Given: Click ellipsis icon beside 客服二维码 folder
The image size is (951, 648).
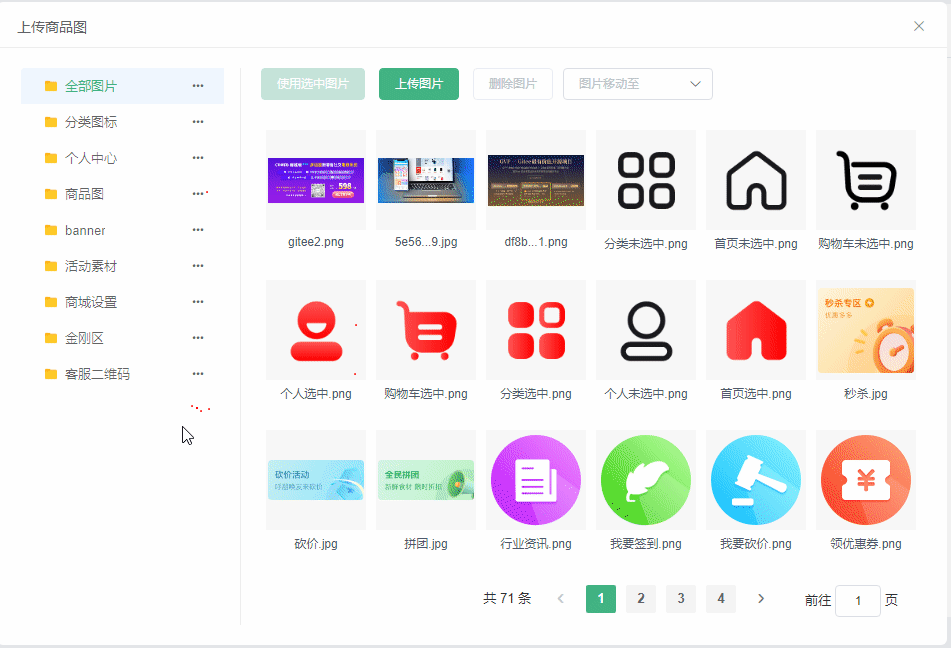Looking at the screenshot, I should pyautogui.click(x=198, y=374).
